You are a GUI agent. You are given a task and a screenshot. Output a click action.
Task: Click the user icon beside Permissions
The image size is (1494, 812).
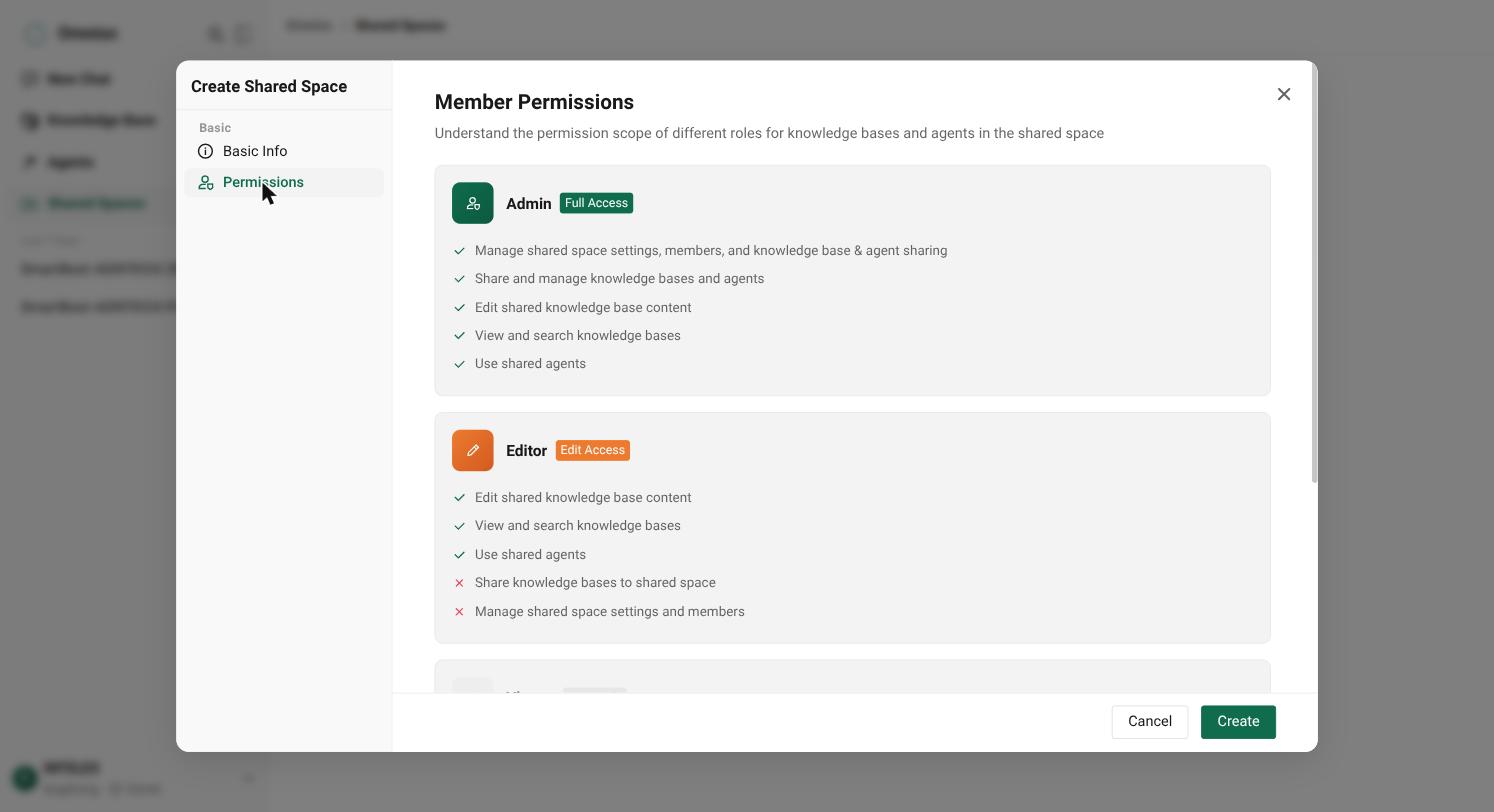206,182
